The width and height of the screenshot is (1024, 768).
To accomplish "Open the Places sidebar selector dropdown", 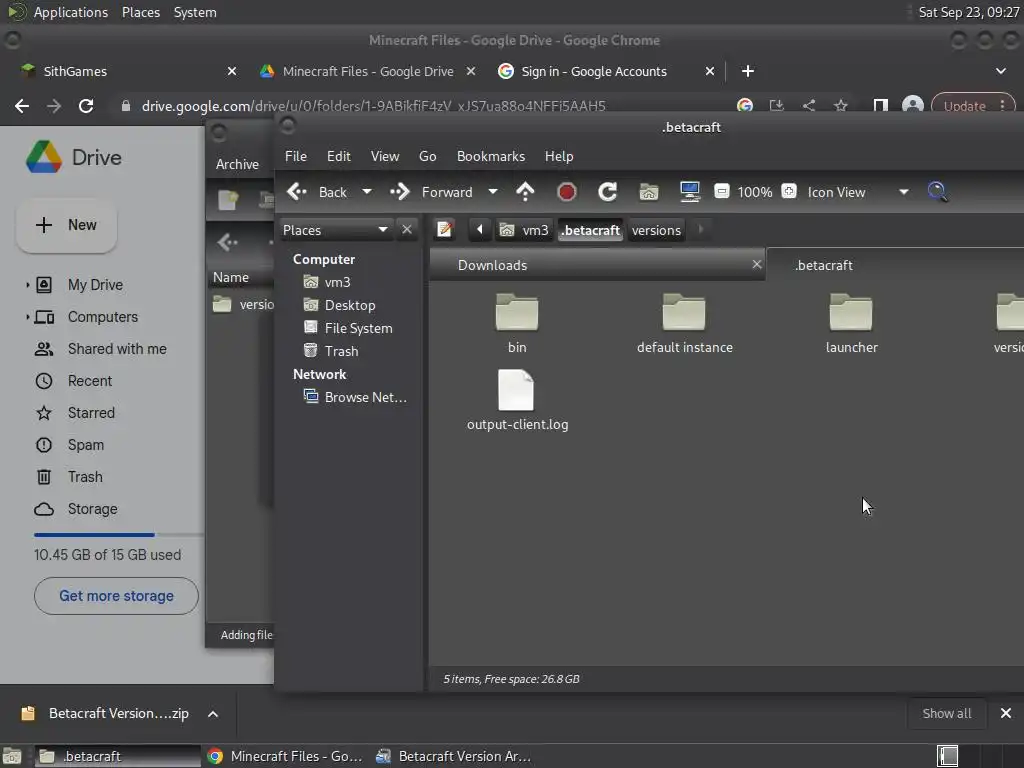I will tap(336, 230).
